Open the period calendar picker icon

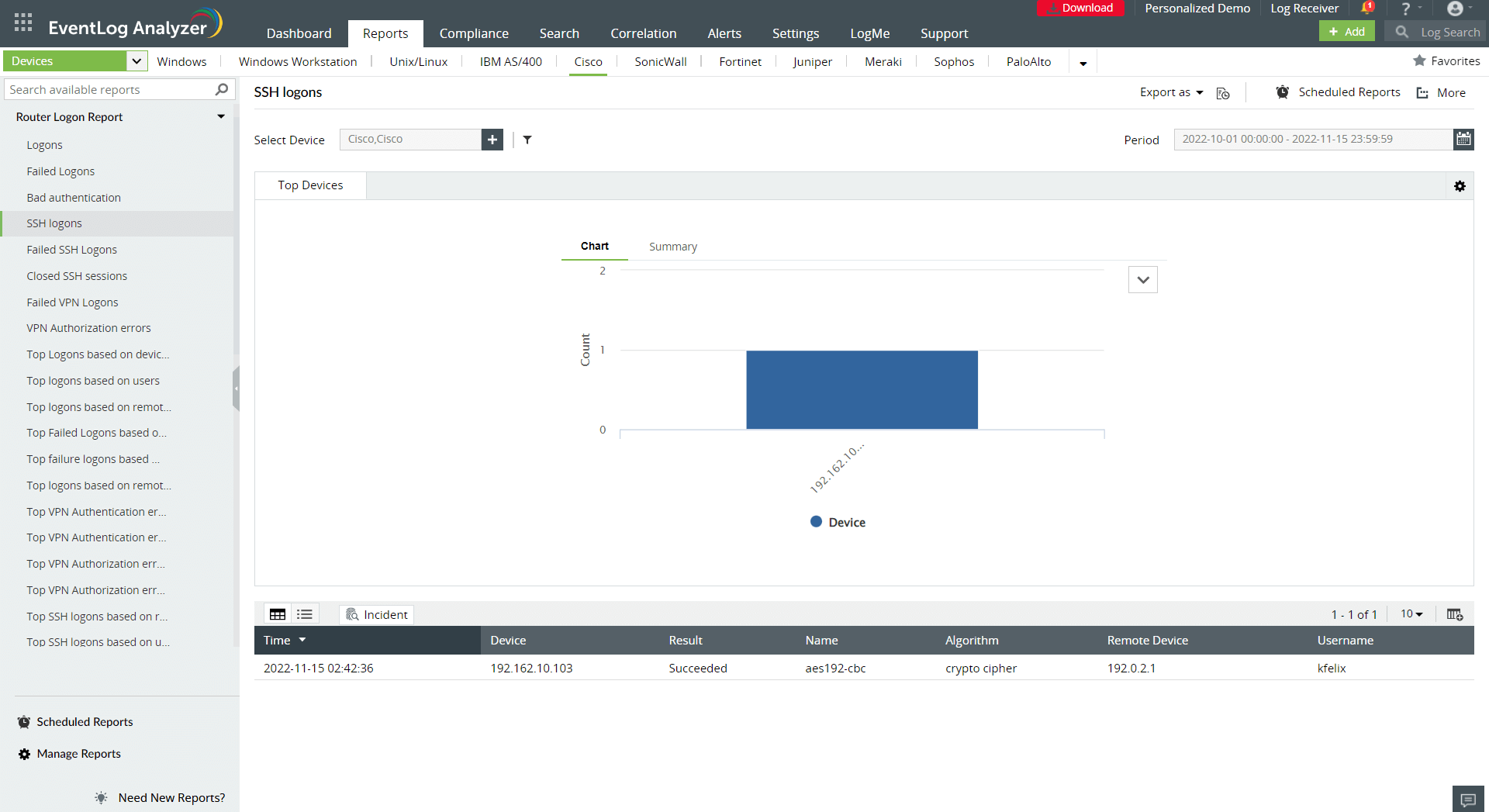pos(1463,140)
